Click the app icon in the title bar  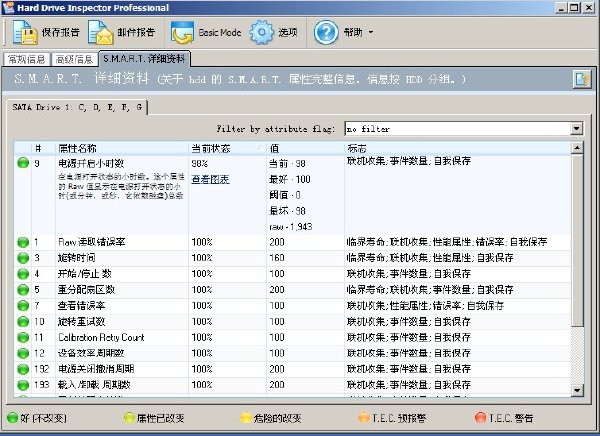click(8, 8)
